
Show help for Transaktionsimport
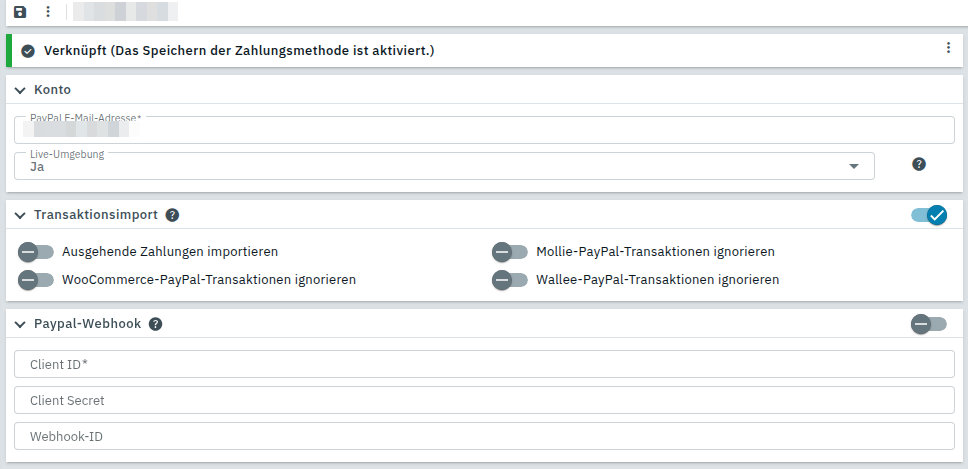[x=172, y=215]
